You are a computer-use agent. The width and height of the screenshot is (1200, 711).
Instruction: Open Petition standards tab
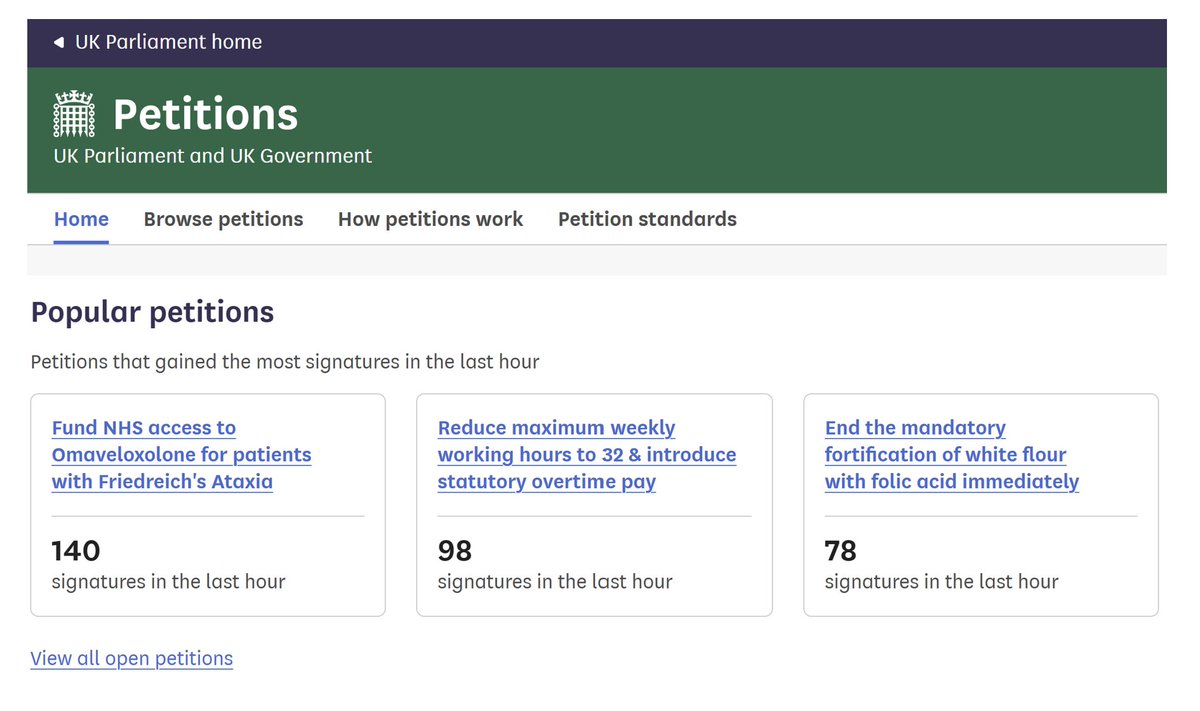[x=647, y=219]
